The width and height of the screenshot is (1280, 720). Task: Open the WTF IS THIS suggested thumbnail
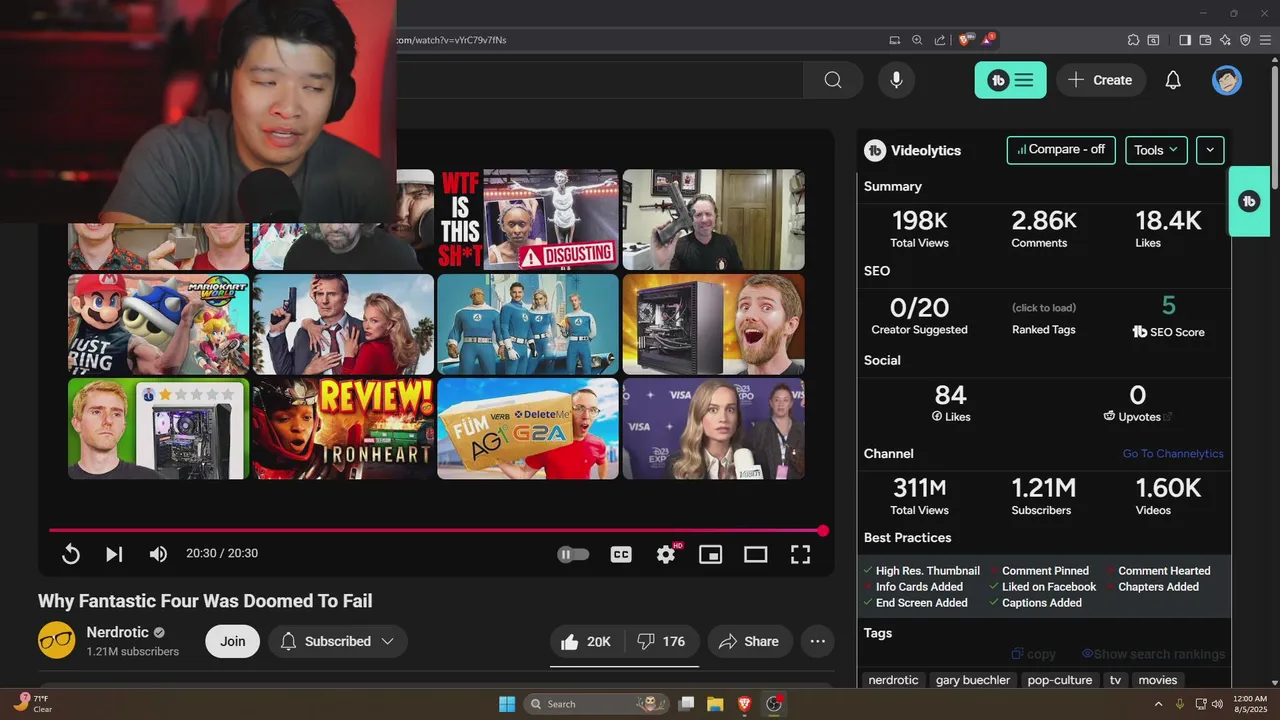coord(528,220)
